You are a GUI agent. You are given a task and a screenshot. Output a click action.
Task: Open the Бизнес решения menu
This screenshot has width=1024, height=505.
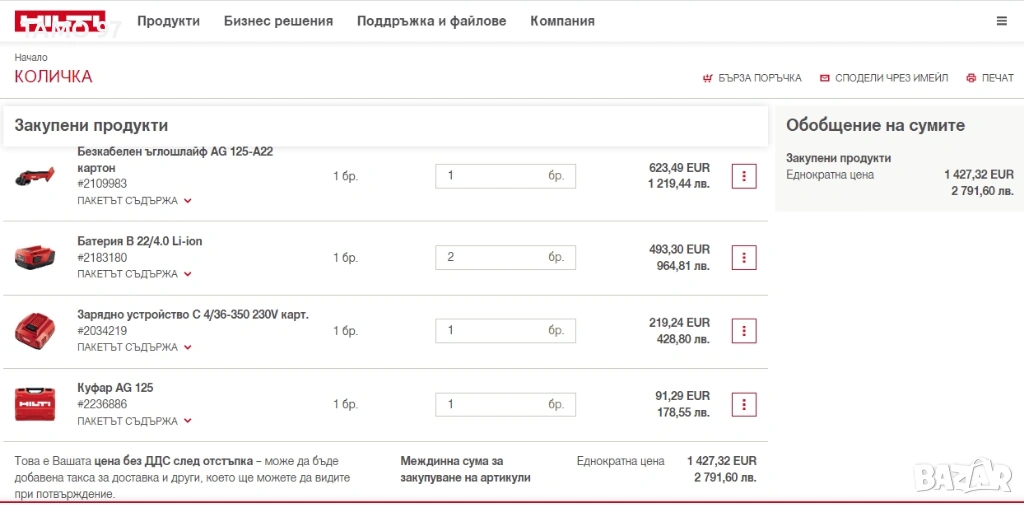[x=278, y=21]
